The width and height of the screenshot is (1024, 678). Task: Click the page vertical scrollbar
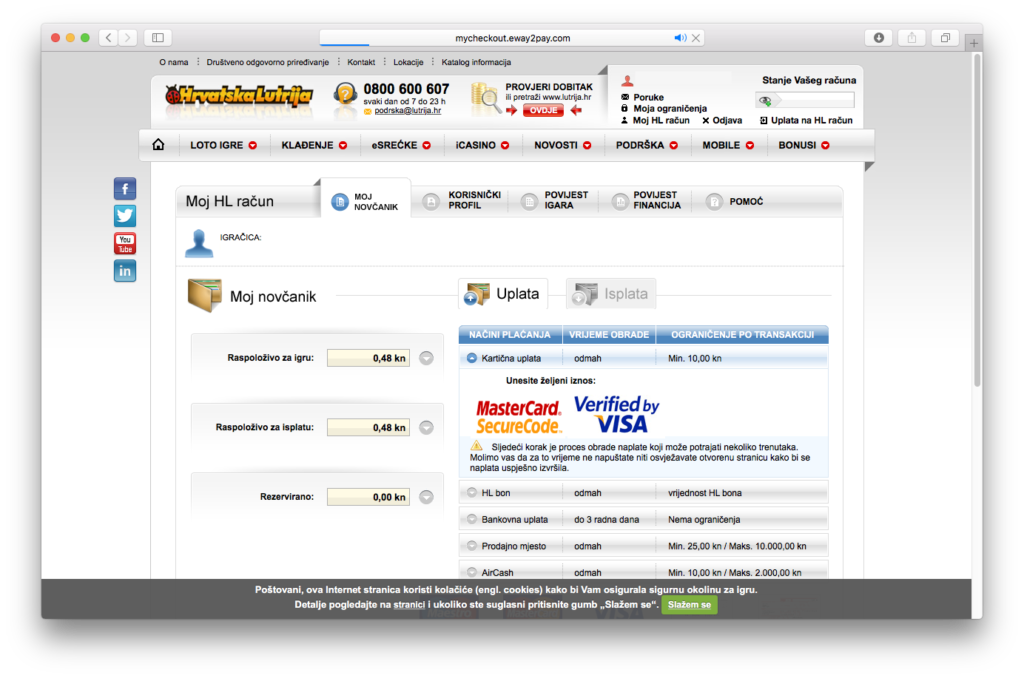[x=977, y=250]
